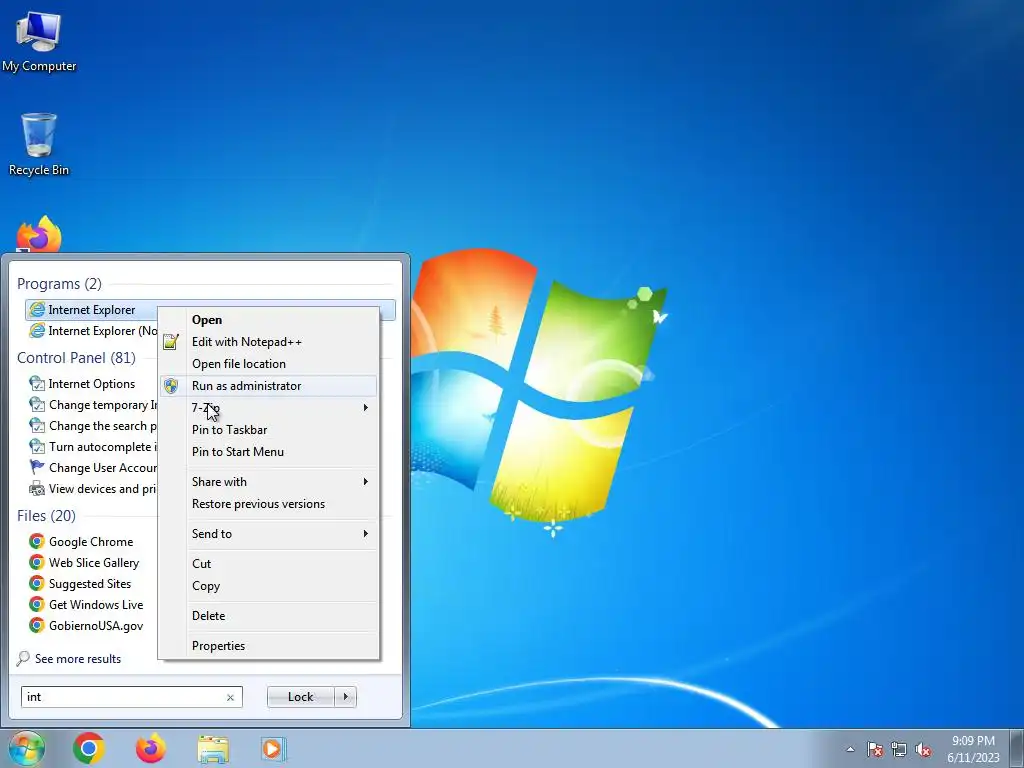The width and height of the screenshot is (1024, 768).
Task: Click the Files (20) group header
Action: 46,515
